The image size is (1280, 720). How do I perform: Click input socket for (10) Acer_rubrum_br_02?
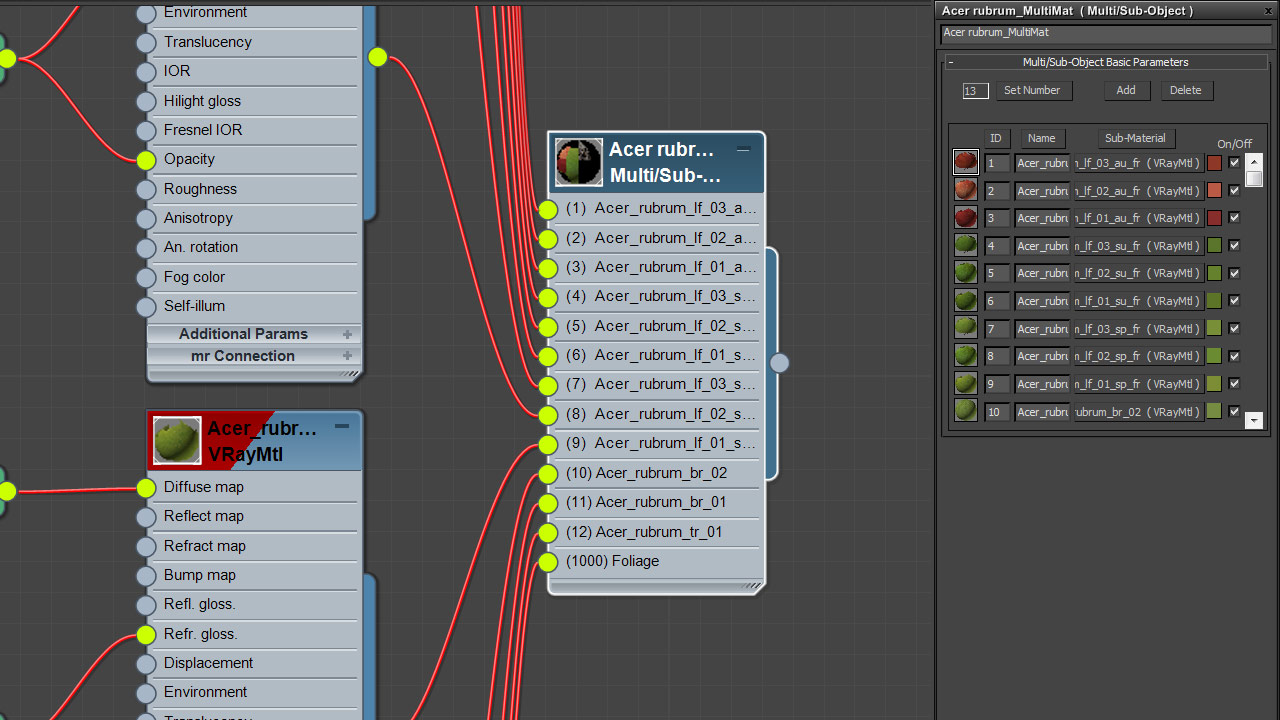point(547,473)
